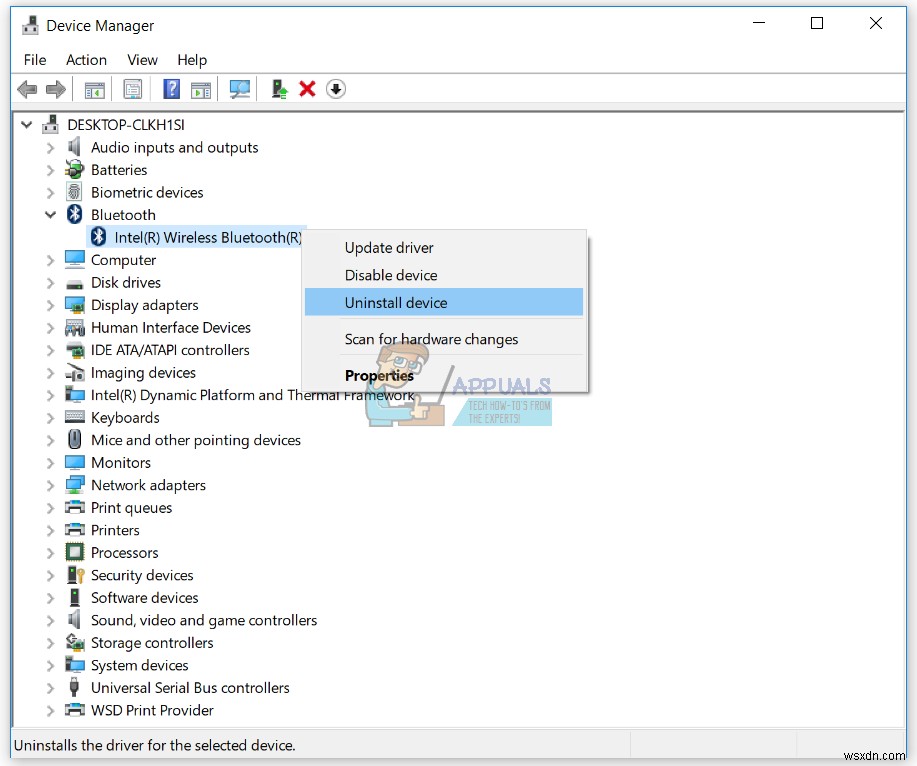The height and width of the screenshot is (766, 917).
Task: Expand the Universal Serial Bus controllers node
Action: (51, 688)
